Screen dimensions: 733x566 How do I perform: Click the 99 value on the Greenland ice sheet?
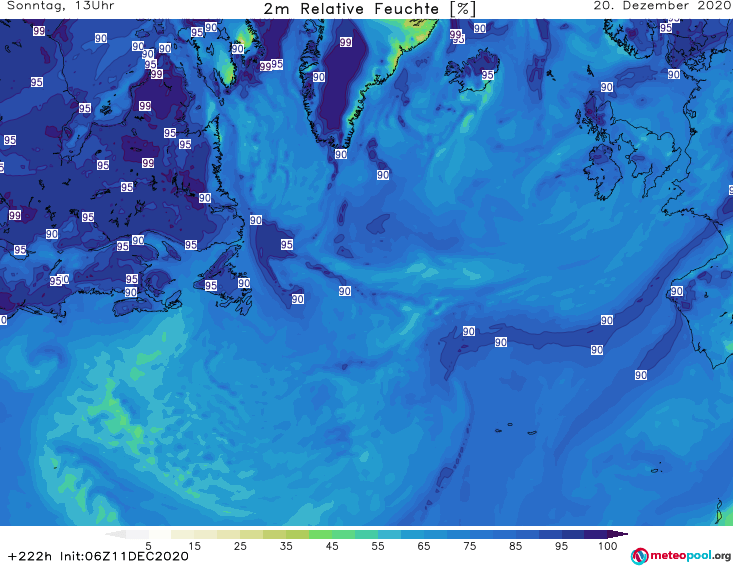[x=345, y=42]
